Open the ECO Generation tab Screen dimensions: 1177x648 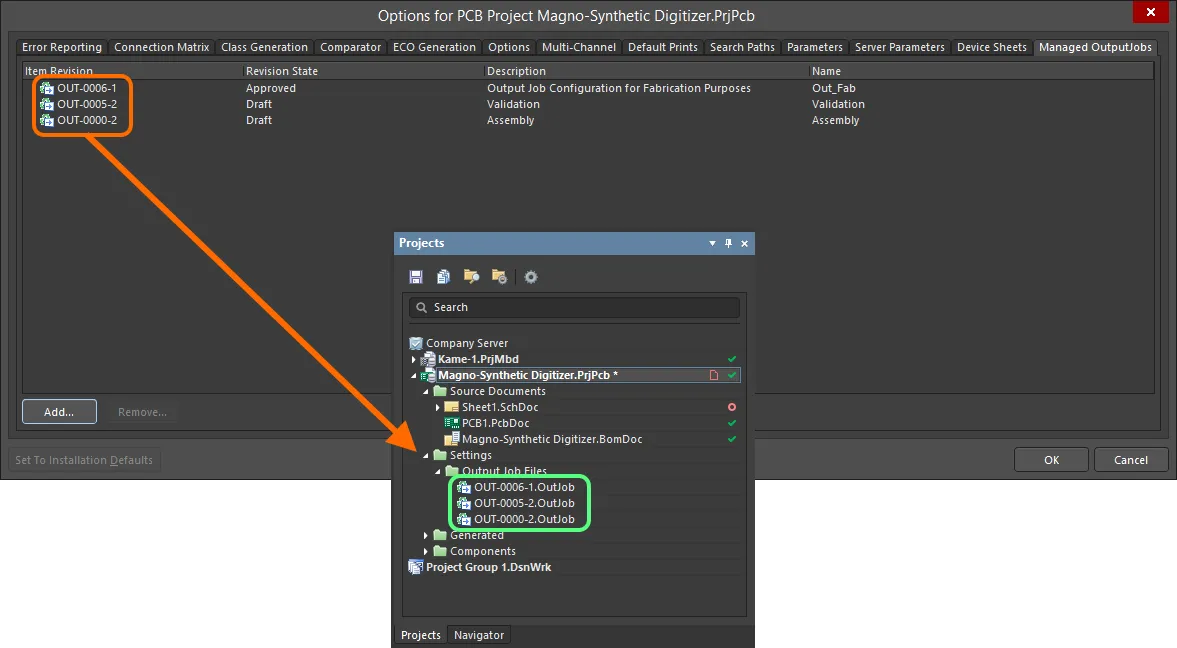435,47
